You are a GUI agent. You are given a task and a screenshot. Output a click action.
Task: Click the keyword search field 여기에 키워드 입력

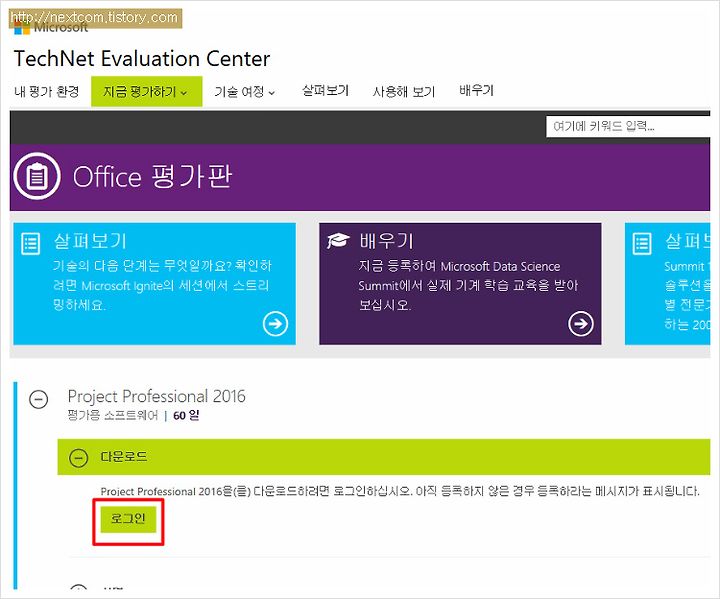(x=628, y=126)
